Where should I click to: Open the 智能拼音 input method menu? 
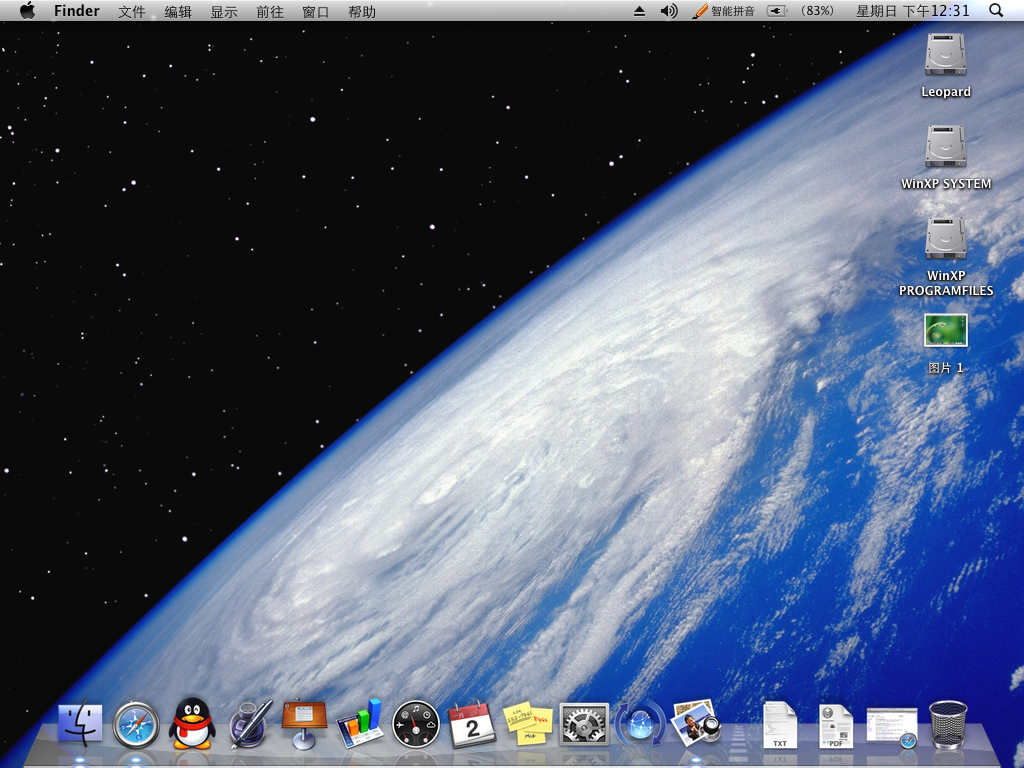724,10
